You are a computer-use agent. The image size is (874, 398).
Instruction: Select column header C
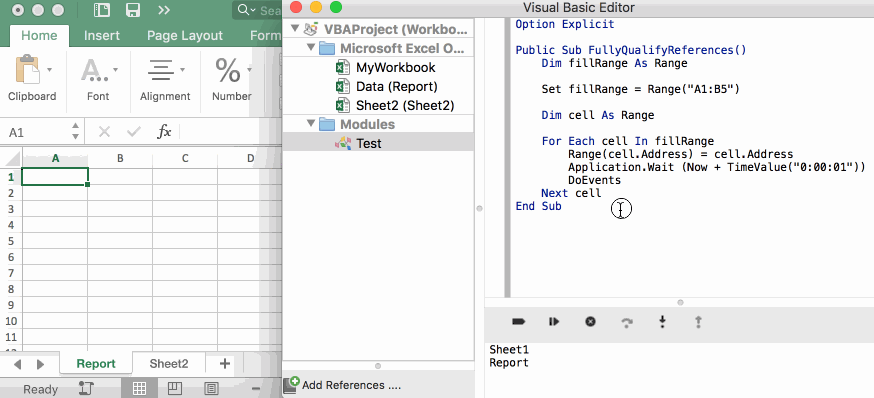pyautogui.click(x=185, y=158)
